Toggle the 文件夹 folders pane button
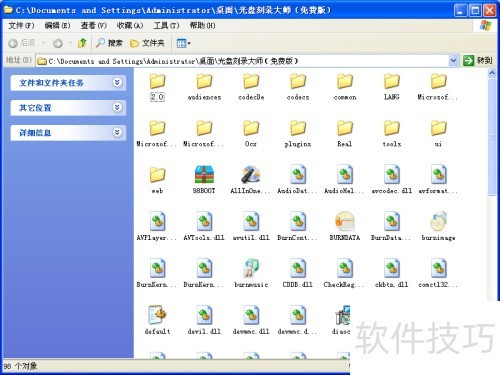This screenshot has height=375, width=500. (147, 43)
